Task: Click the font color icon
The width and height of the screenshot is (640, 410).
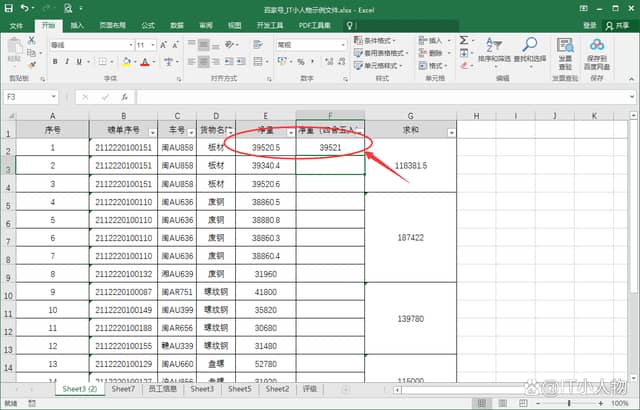Action: click(144, 62)
